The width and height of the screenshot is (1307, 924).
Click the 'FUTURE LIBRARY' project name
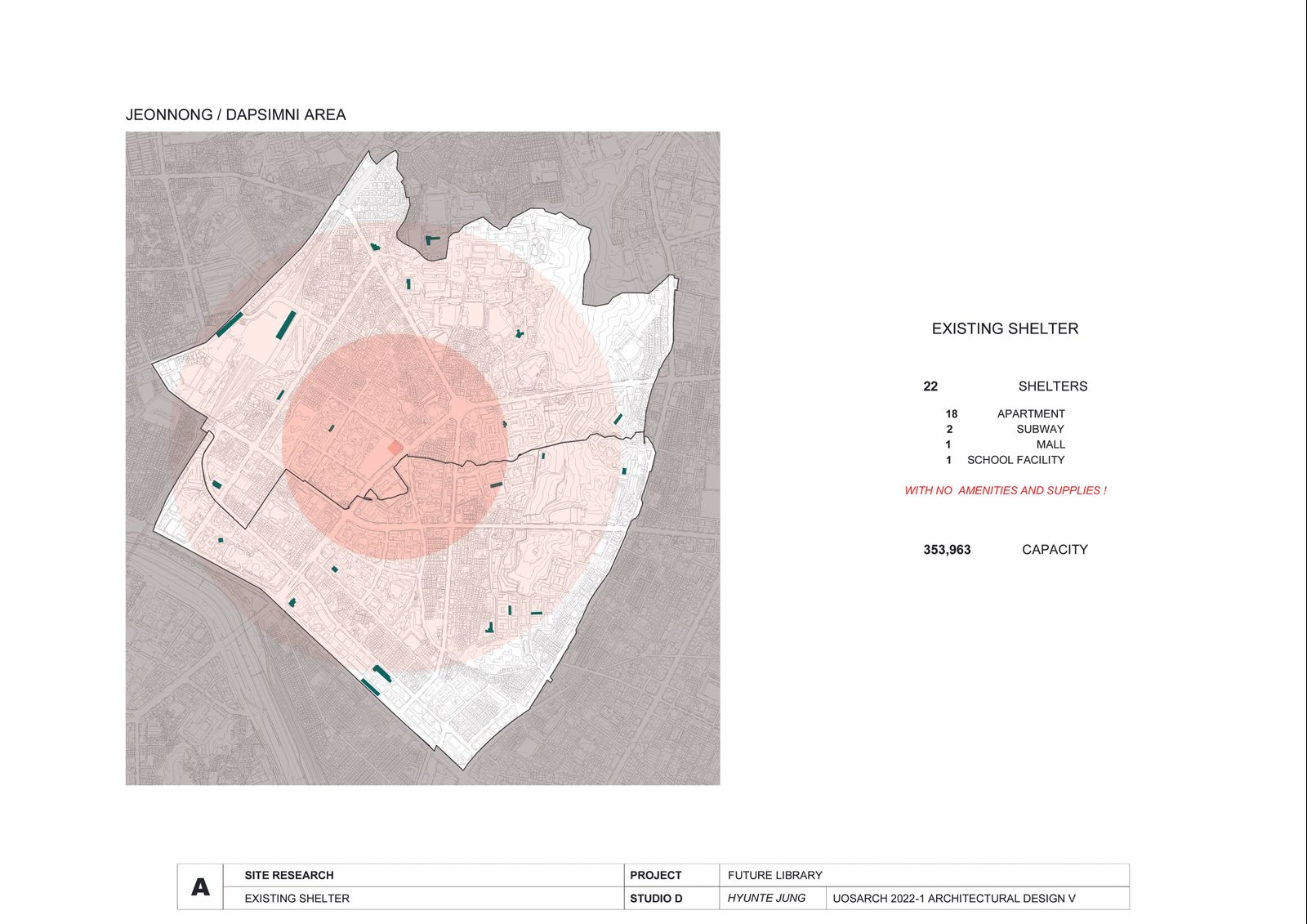pyautogui.click(x=775, y=876)
